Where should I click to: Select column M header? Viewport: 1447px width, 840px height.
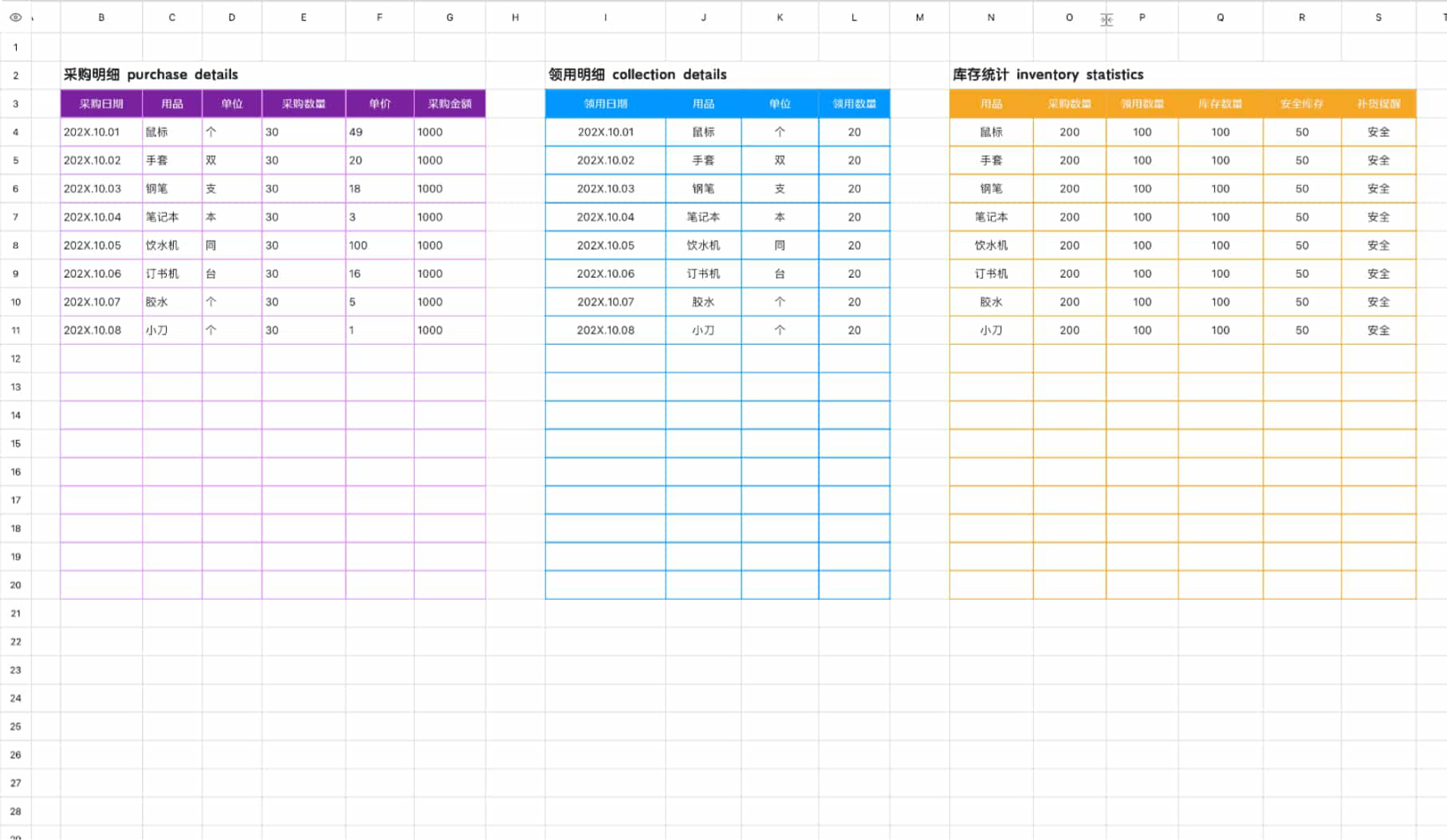(919, 18)
